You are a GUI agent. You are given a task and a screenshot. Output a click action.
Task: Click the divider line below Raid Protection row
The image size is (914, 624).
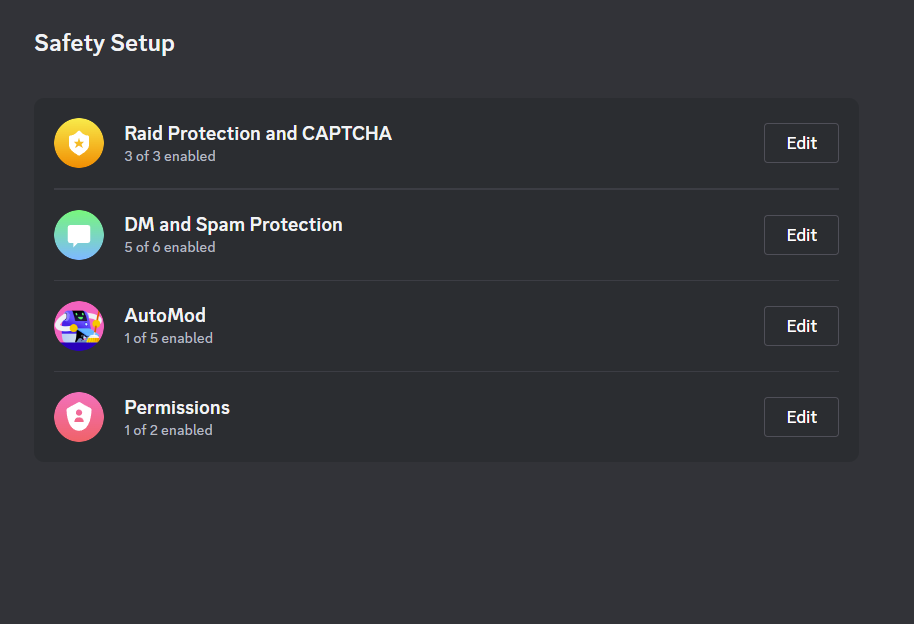point(446,189)
